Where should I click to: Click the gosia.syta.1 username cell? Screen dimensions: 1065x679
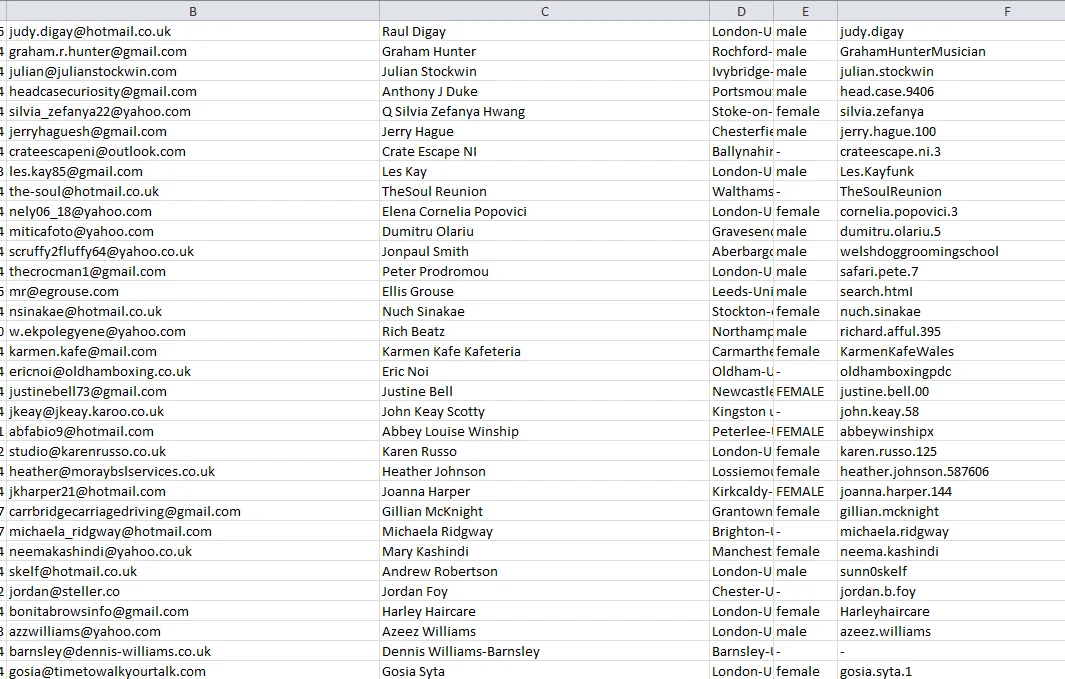tap(876, 671)
